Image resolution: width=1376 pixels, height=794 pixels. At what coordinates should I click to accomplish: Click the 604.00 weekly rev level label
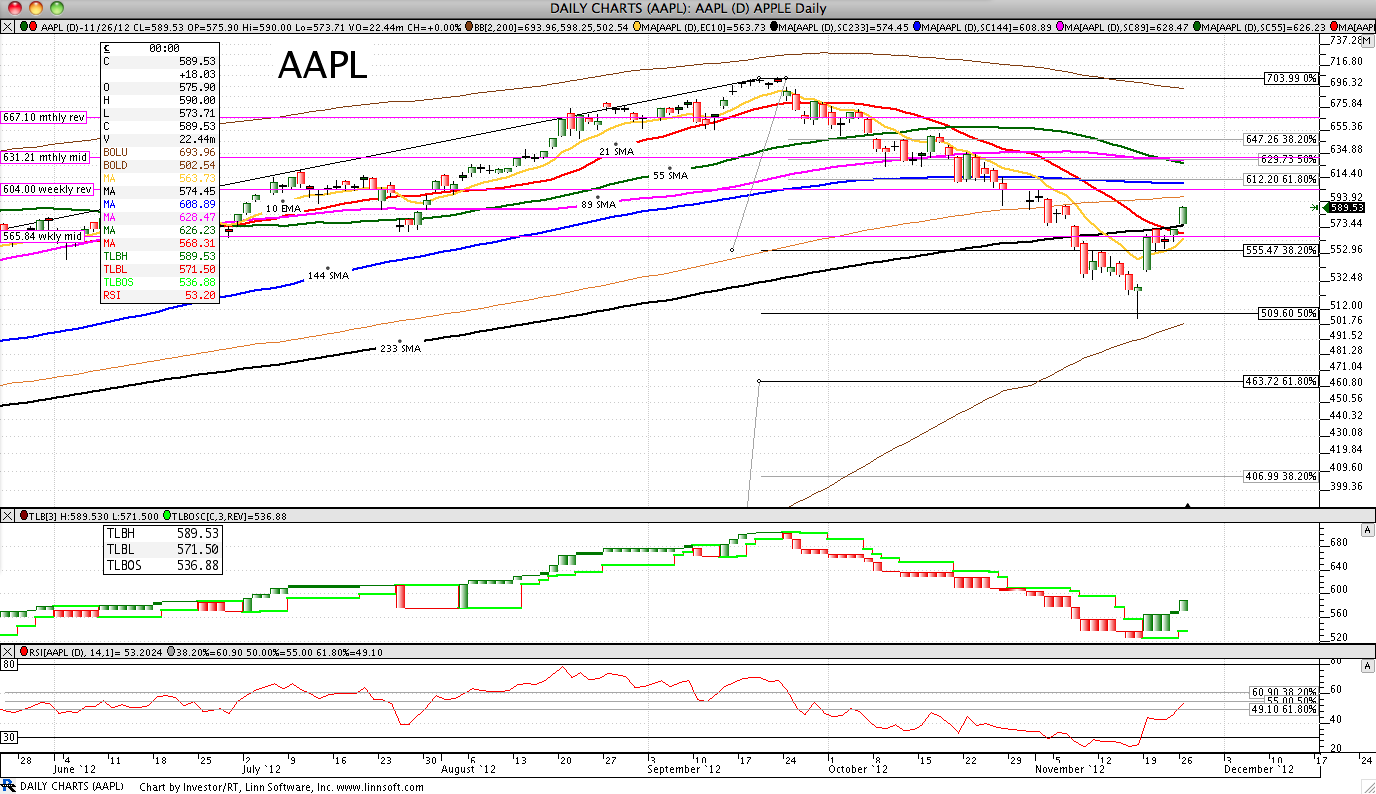click(48, 189)
